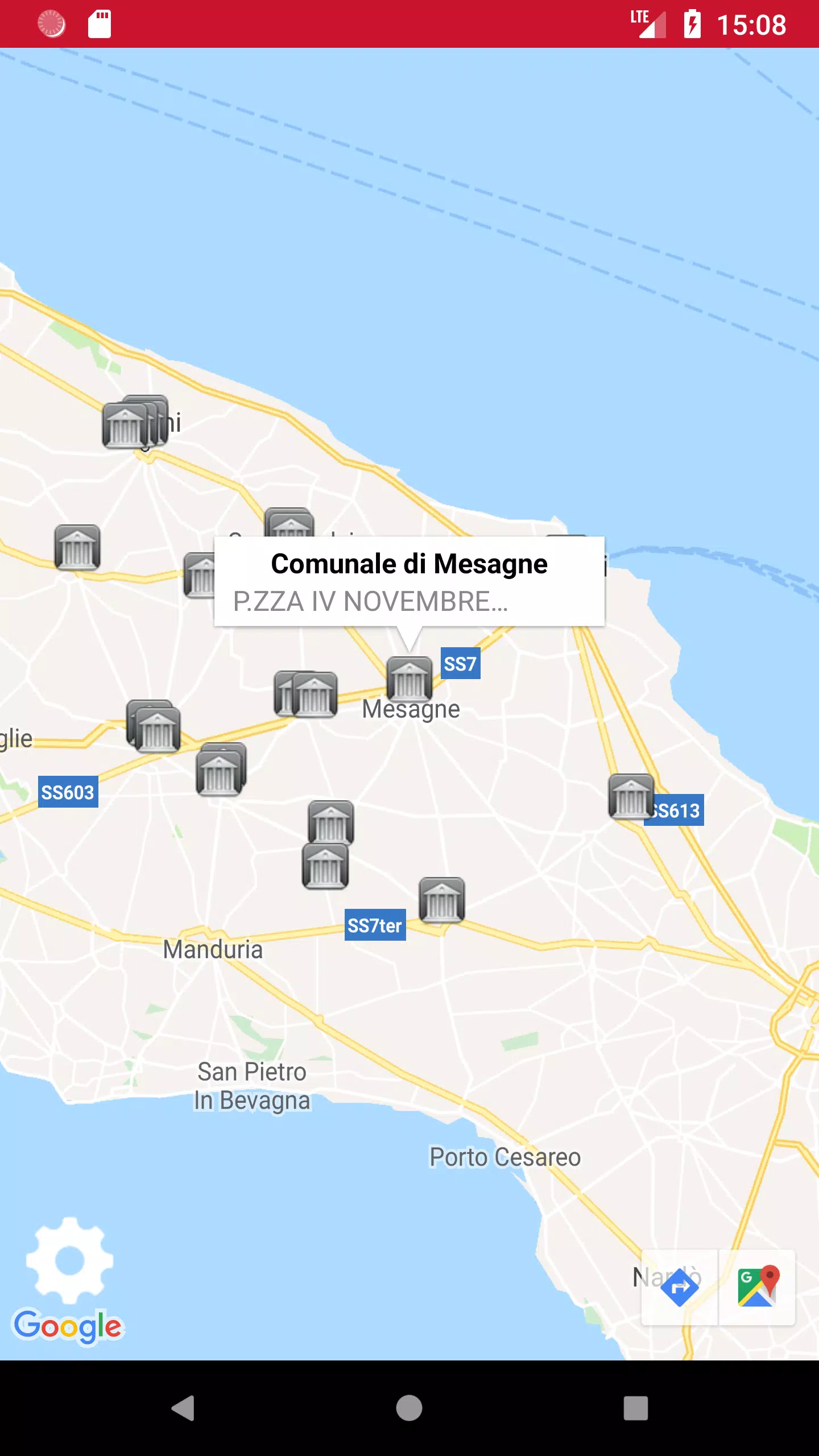Viewport: 819px width, 1456px height.
Task: Select the clustered museum markers at top left
Action: [135, 422]
